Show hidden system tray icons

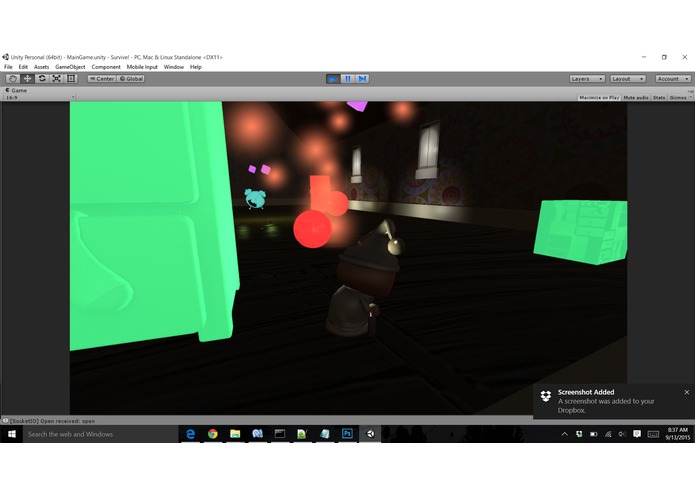click(565, 434)
